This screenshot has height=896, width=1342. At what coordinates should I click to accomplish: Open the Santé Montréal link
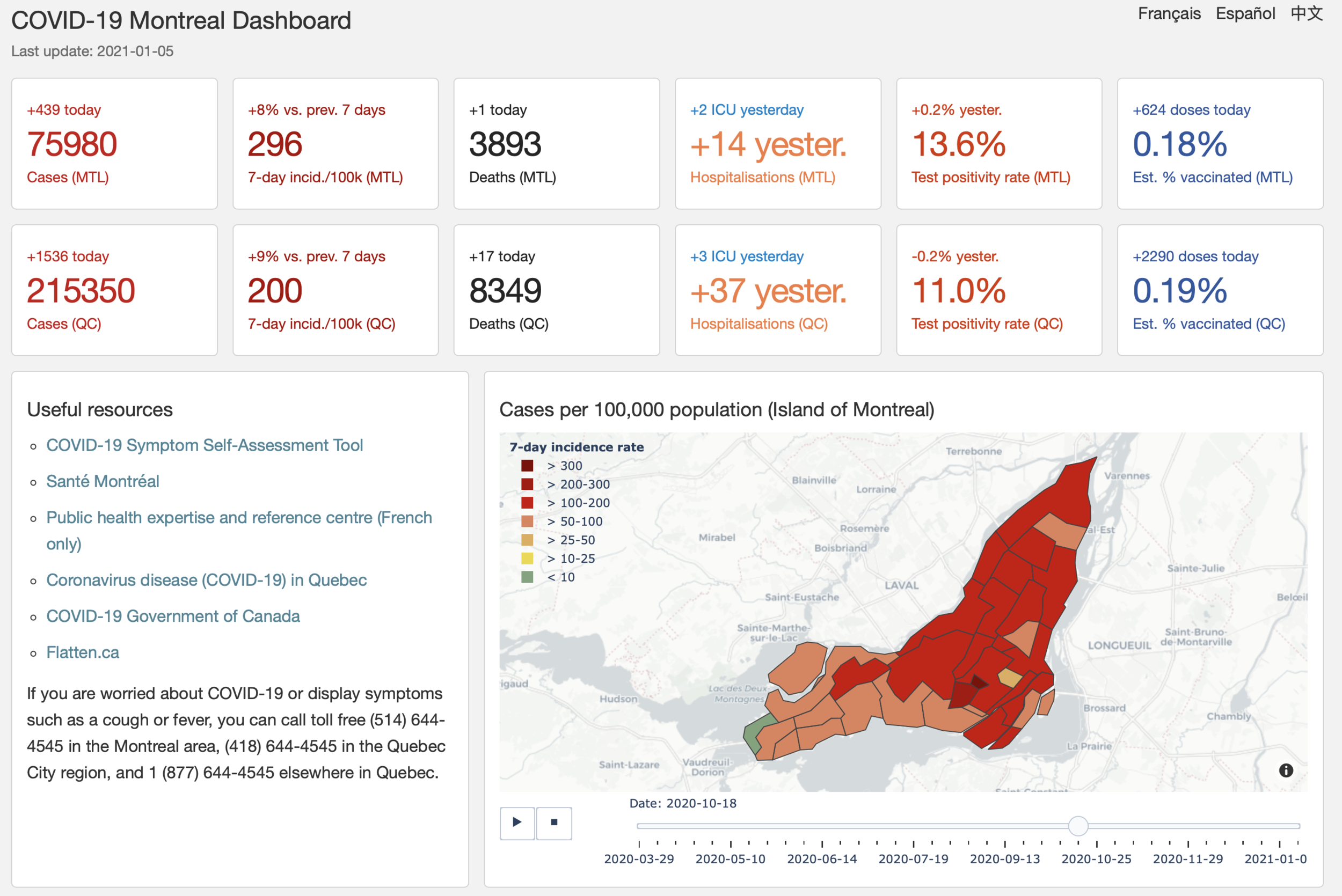click(x=103, y=481)
